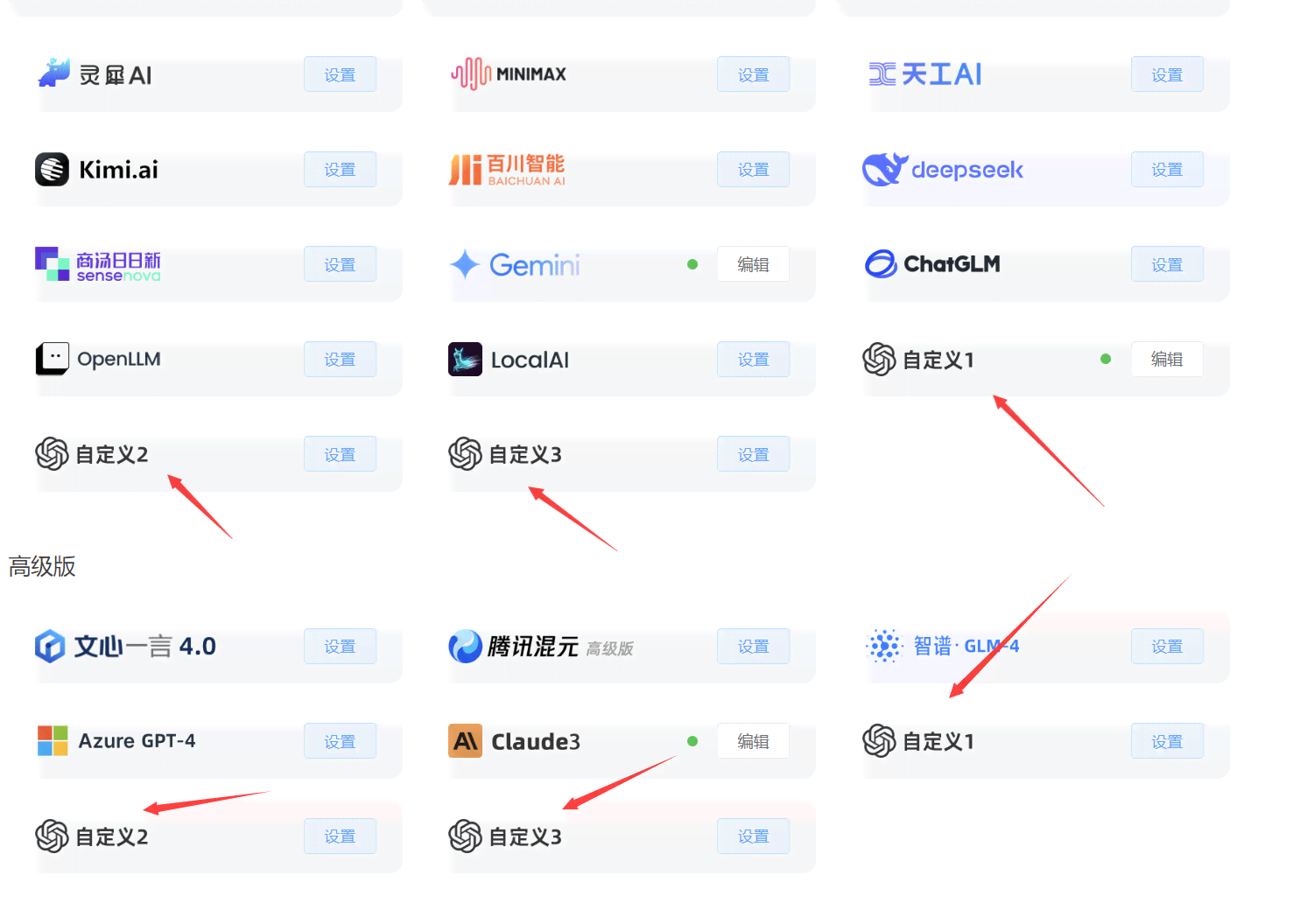
Task: Click the Gemini blue star icon
Action: click(x=465, y=264)
